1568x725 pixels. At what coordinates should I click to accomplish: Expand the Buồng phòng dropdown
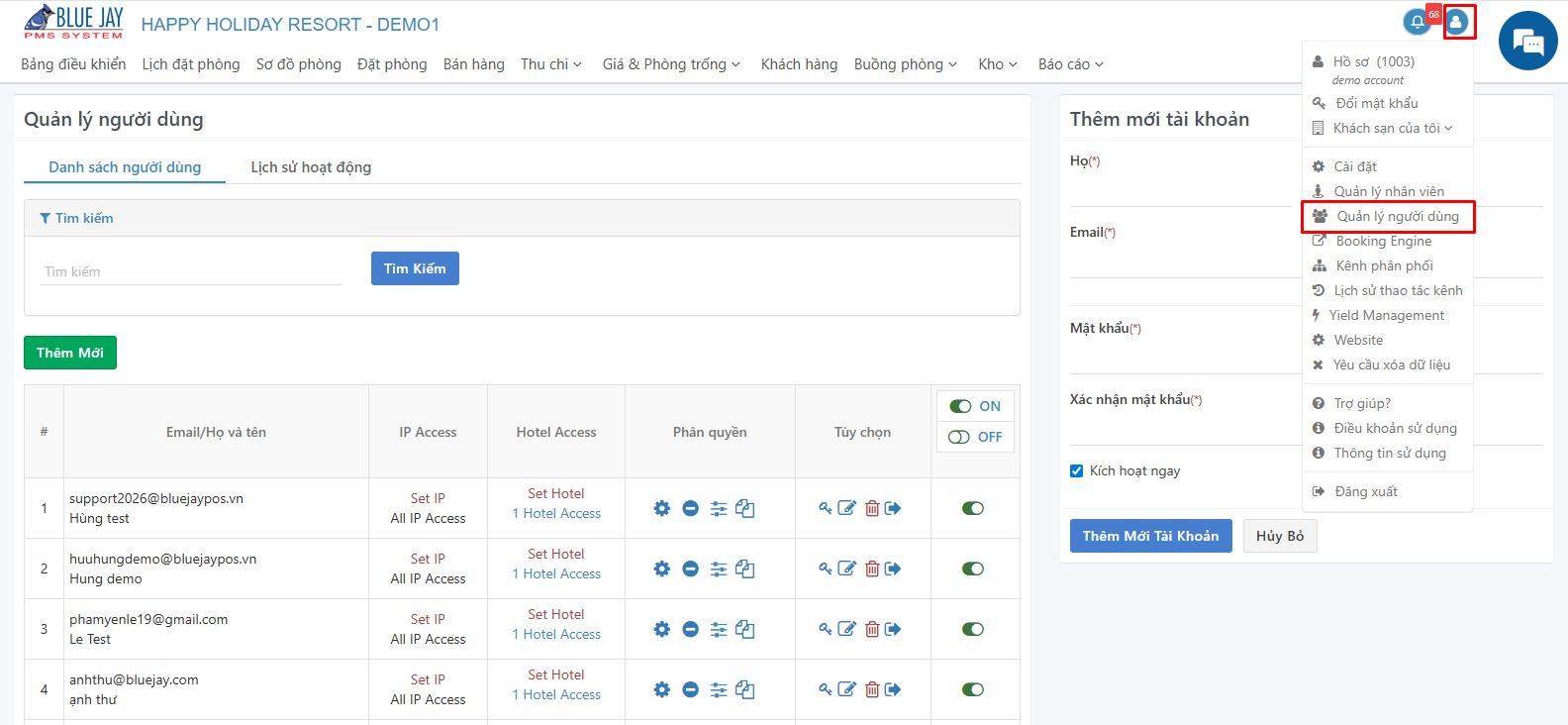click(x=906, y=64)
